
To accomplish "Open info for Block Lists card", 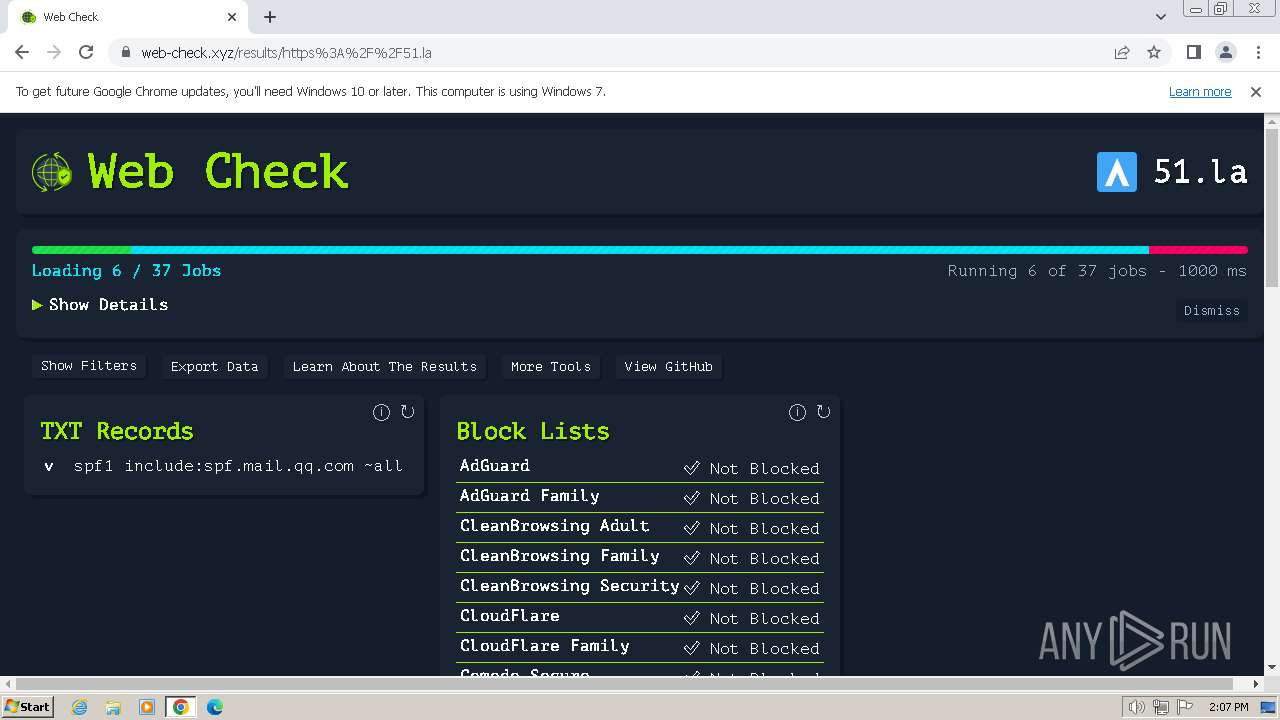I will (797, 412).
